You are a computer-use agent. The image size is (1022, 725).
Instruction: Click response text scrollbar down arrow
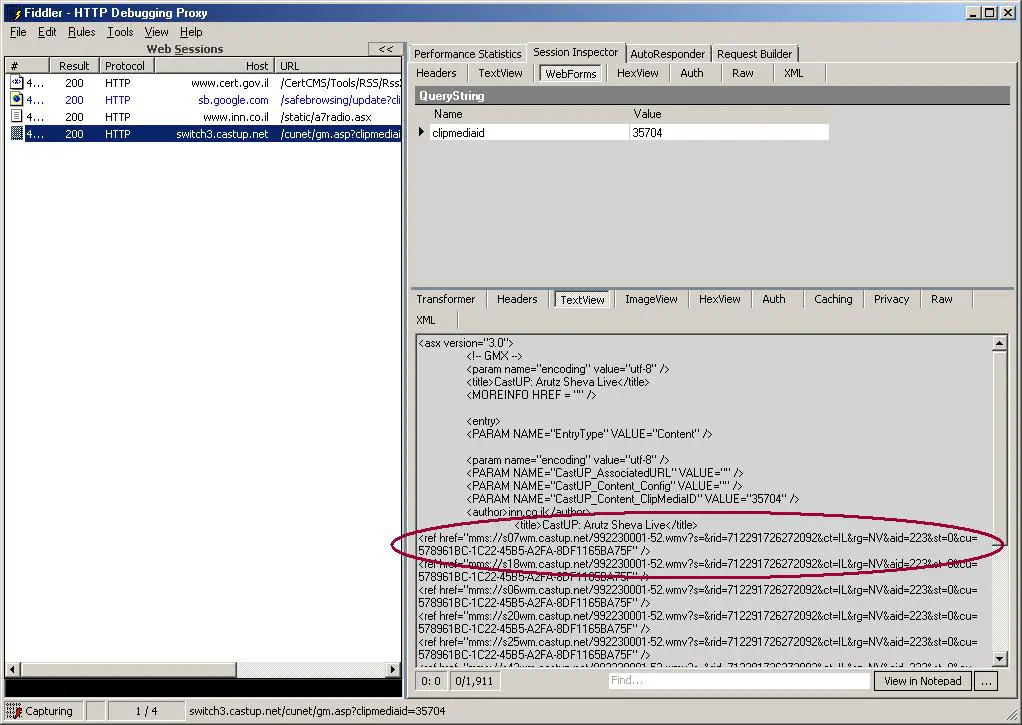point(999,658)
